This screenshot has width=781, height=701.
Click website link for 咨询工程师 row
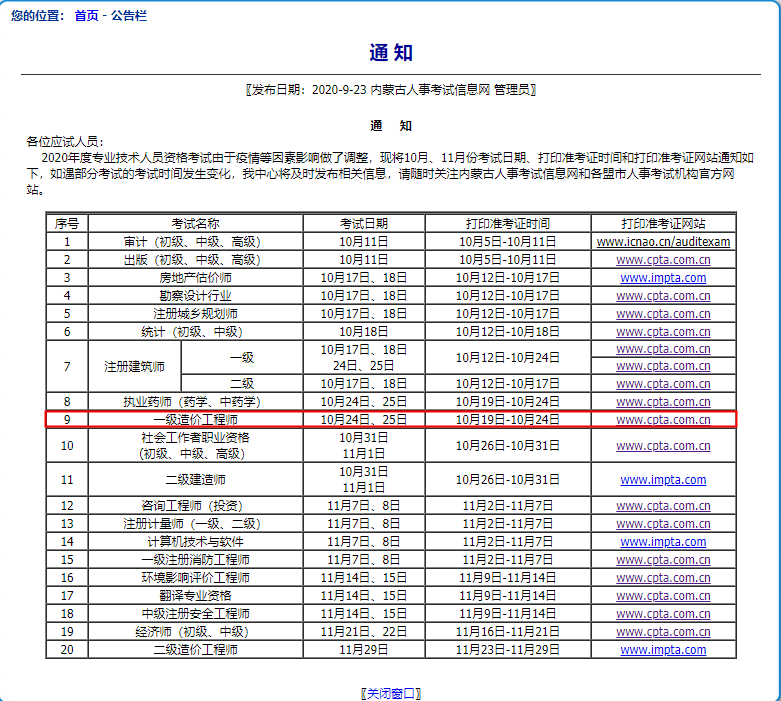point(663,505)
